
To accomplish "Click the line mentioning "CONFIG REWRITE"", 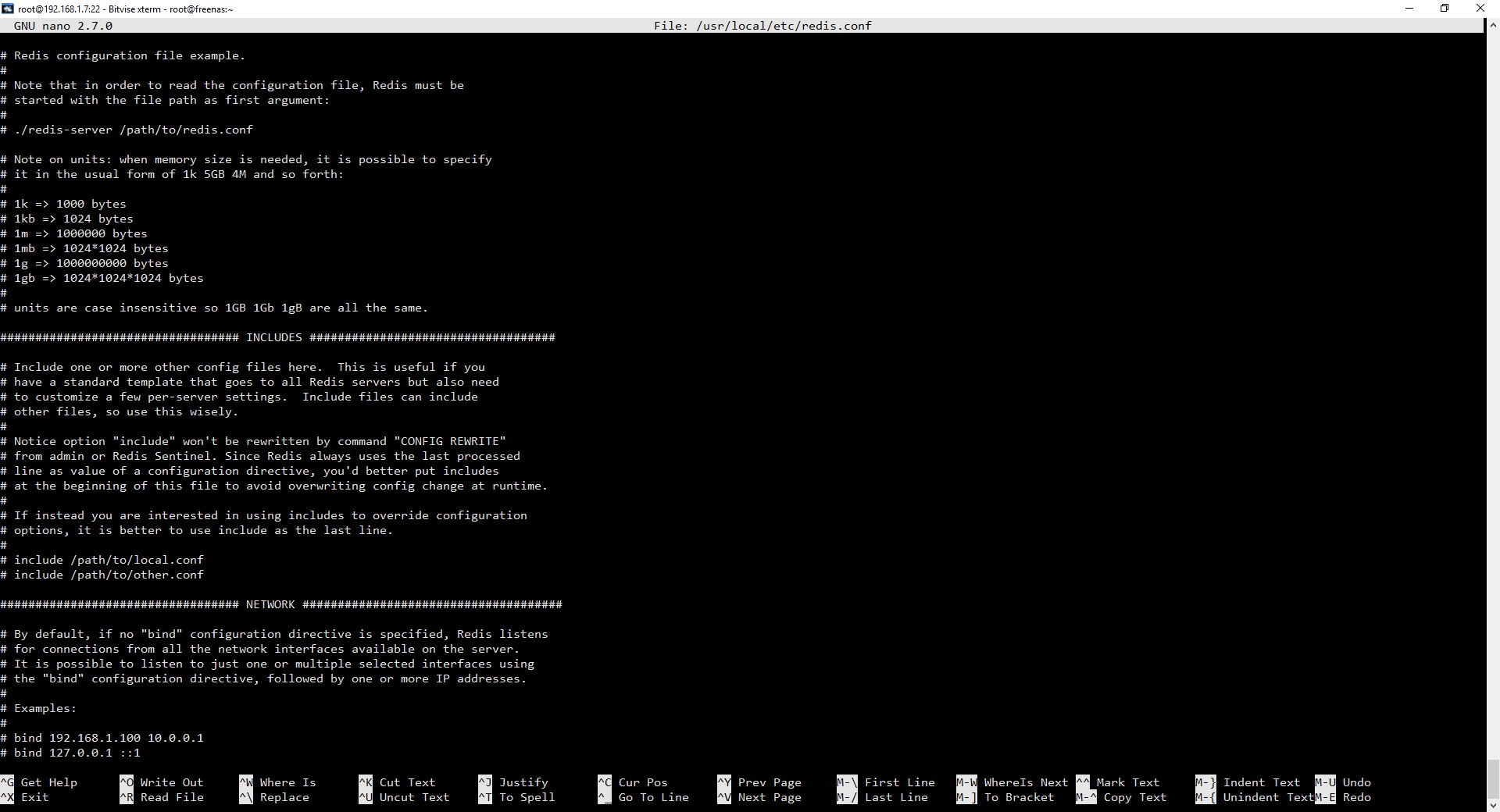I will point(253,441).
